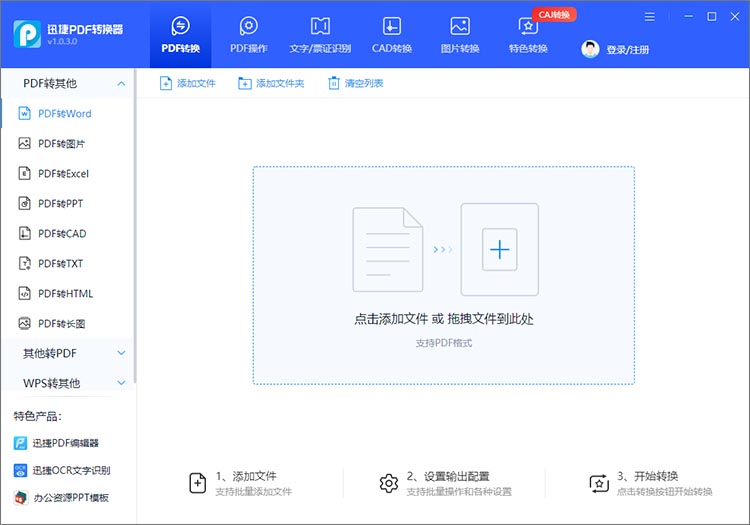Click the 迅捷PDF编辑器 product icon

20,443
